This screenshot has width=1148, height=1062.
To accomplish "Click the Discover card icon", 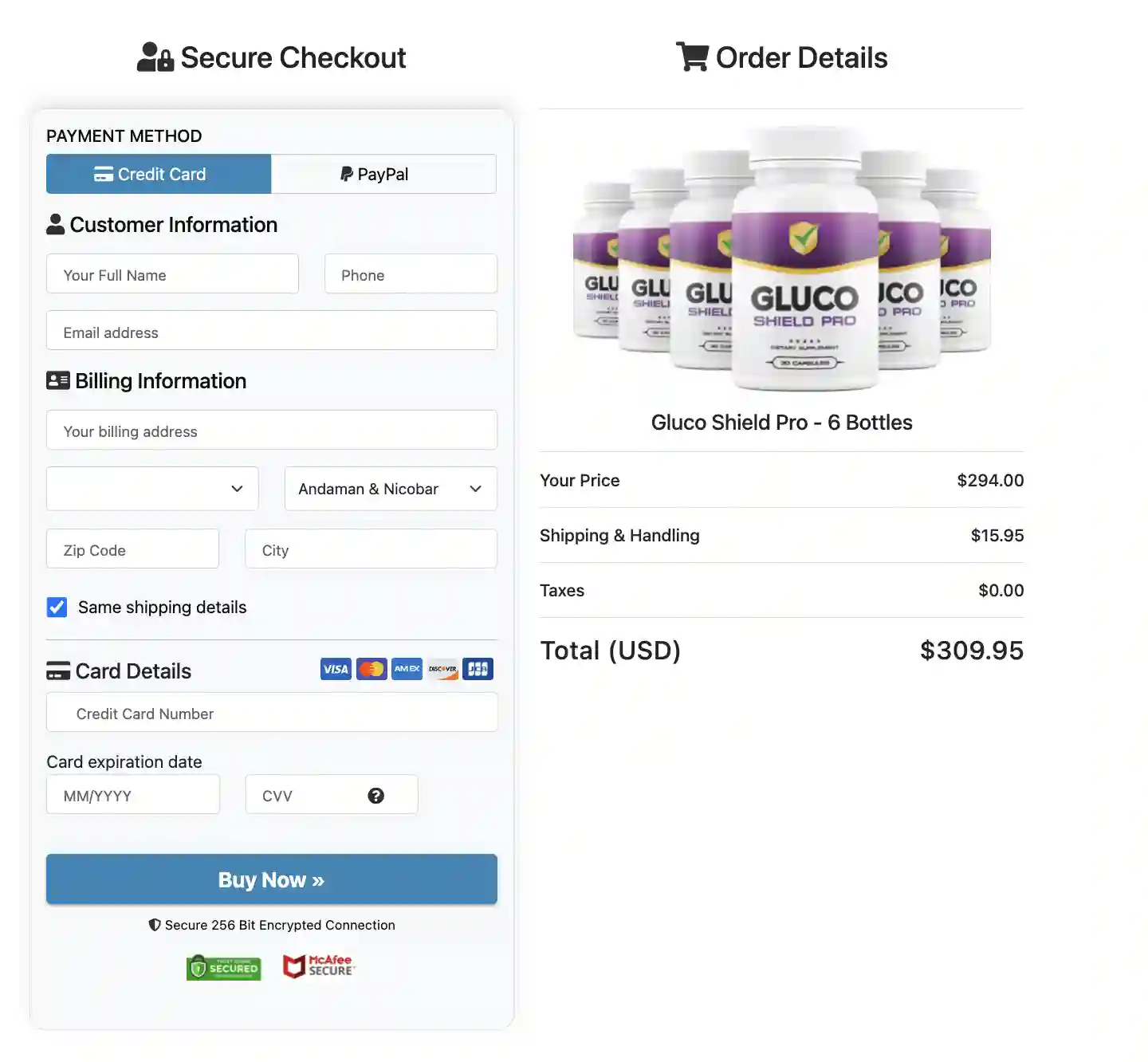I will (442, 669).
